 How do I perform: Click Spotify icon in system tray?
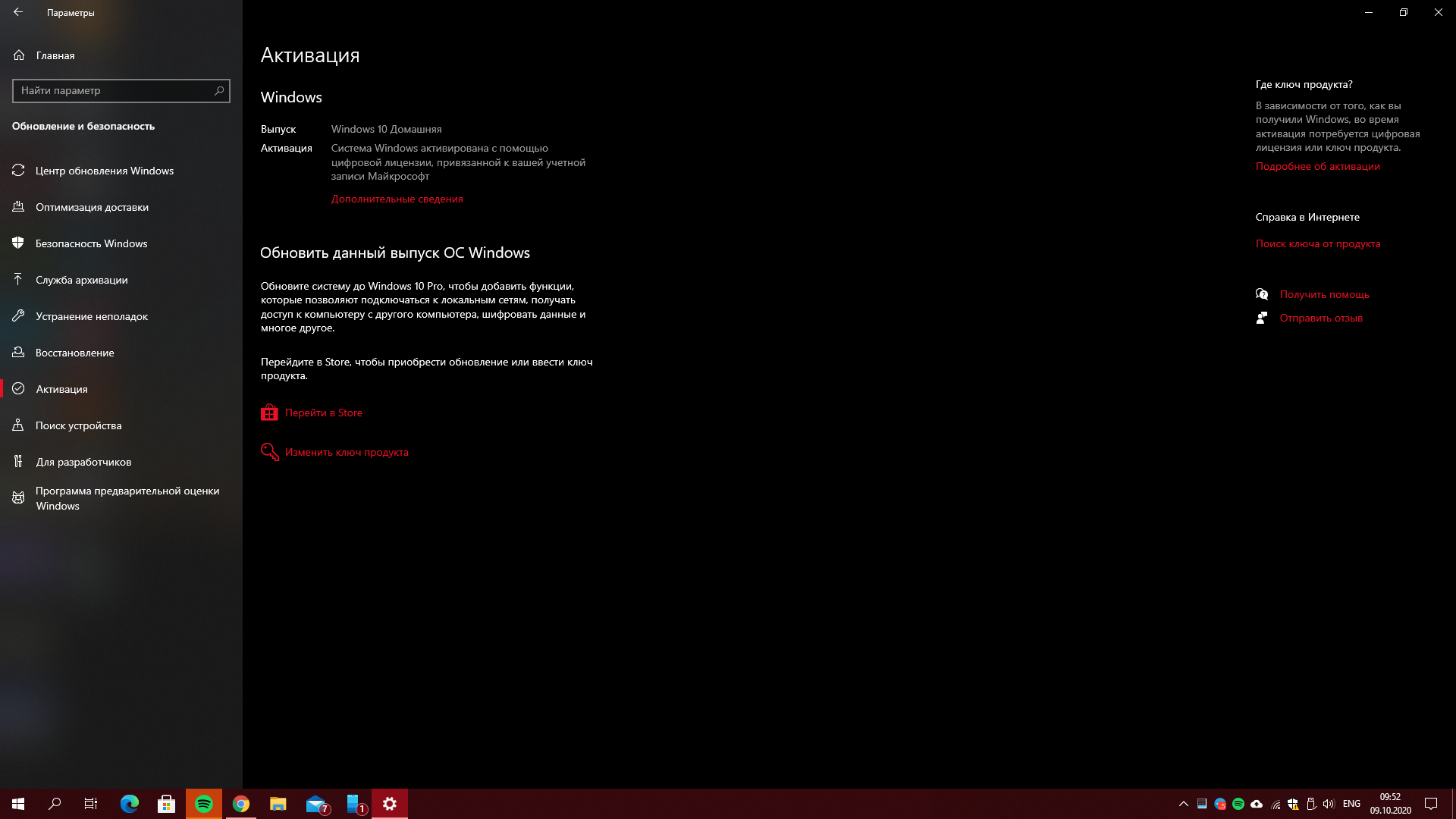1238,804
